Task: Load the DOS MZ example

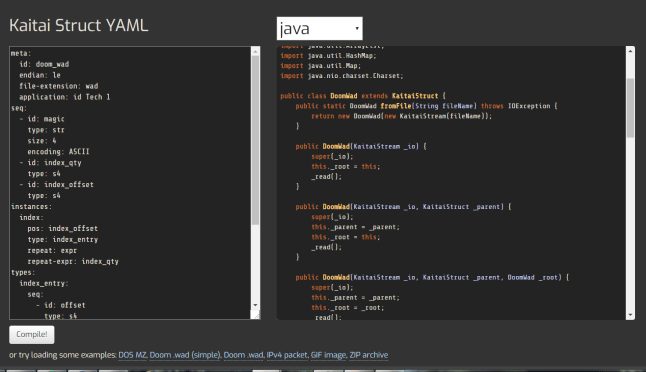Action: click(132, 355)
